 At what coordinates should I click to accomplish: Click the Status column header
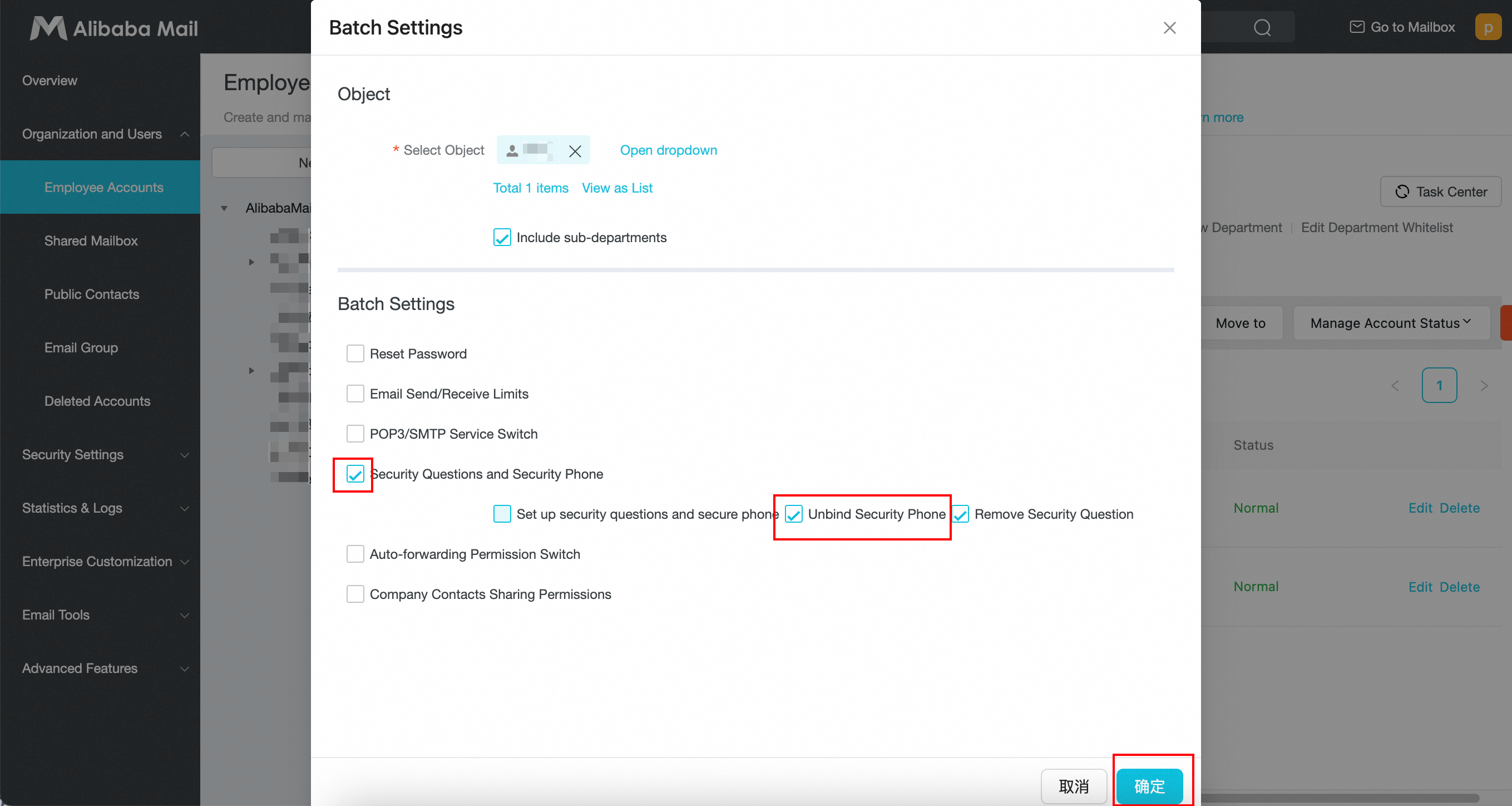click(x=1253, y=445)
